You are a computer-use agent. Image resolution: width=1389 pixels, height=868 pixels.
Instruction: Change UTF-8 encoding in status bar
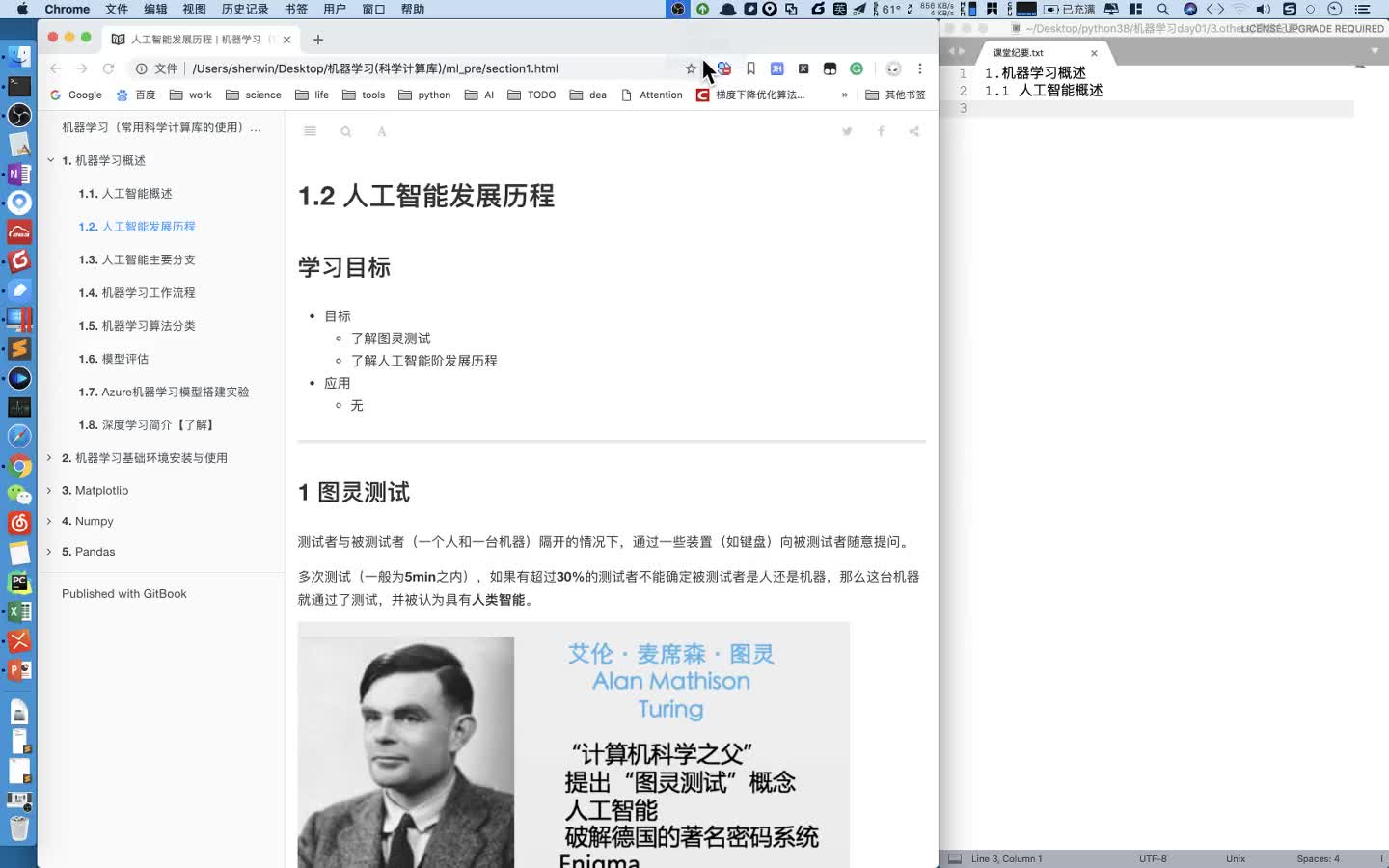pyautogui.click(x=1153, y=858)
